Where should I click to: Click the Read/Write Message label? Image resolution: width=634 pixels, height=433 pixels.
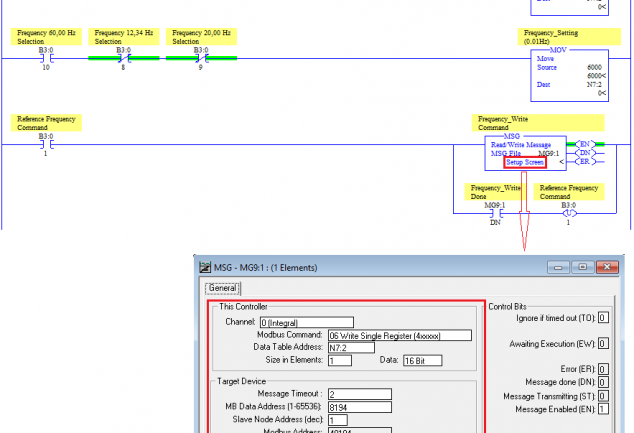point(521,145)
